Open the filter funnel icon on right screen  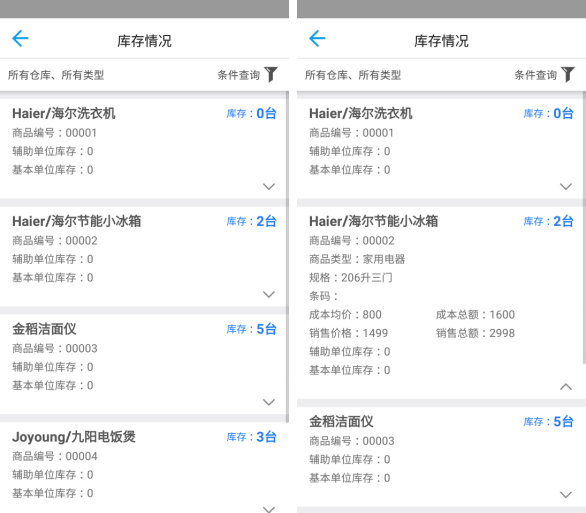(568, 74)
